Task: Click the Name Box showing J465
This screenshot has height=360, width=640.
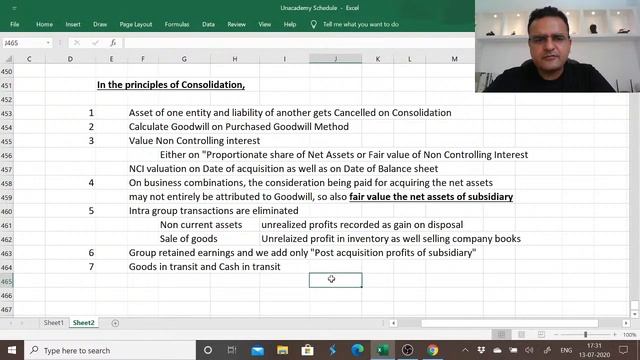Action: pos(24,43)
